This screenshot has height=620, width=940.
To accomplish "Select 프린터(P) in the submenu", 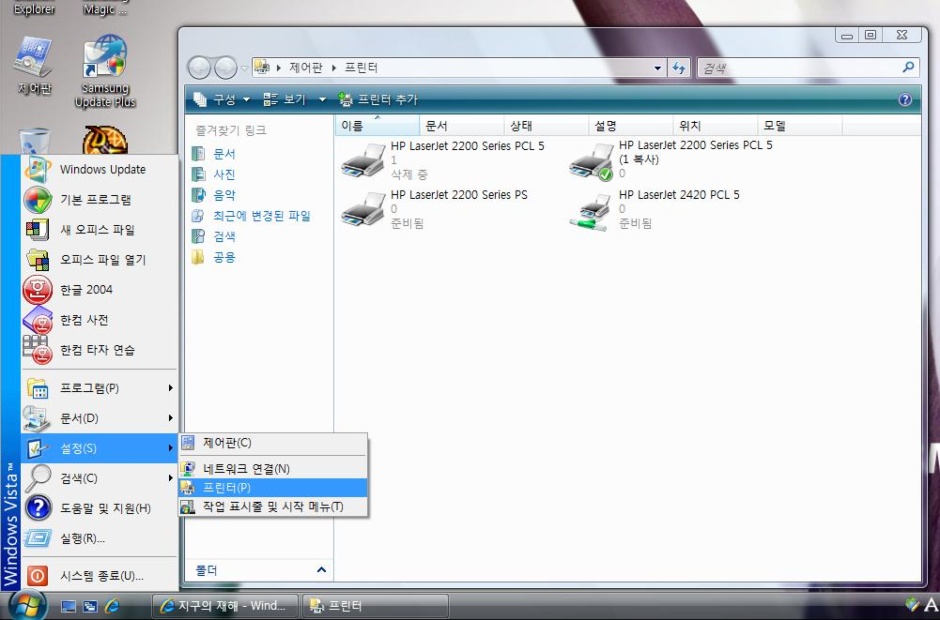I will point(273,487).
